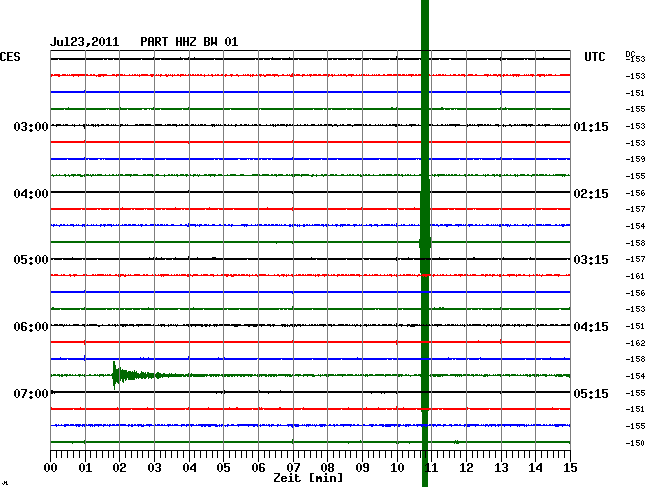Click the 'UTC' timezone label
650x494 pixels.
pyautogui.click(x=595, y=58)
